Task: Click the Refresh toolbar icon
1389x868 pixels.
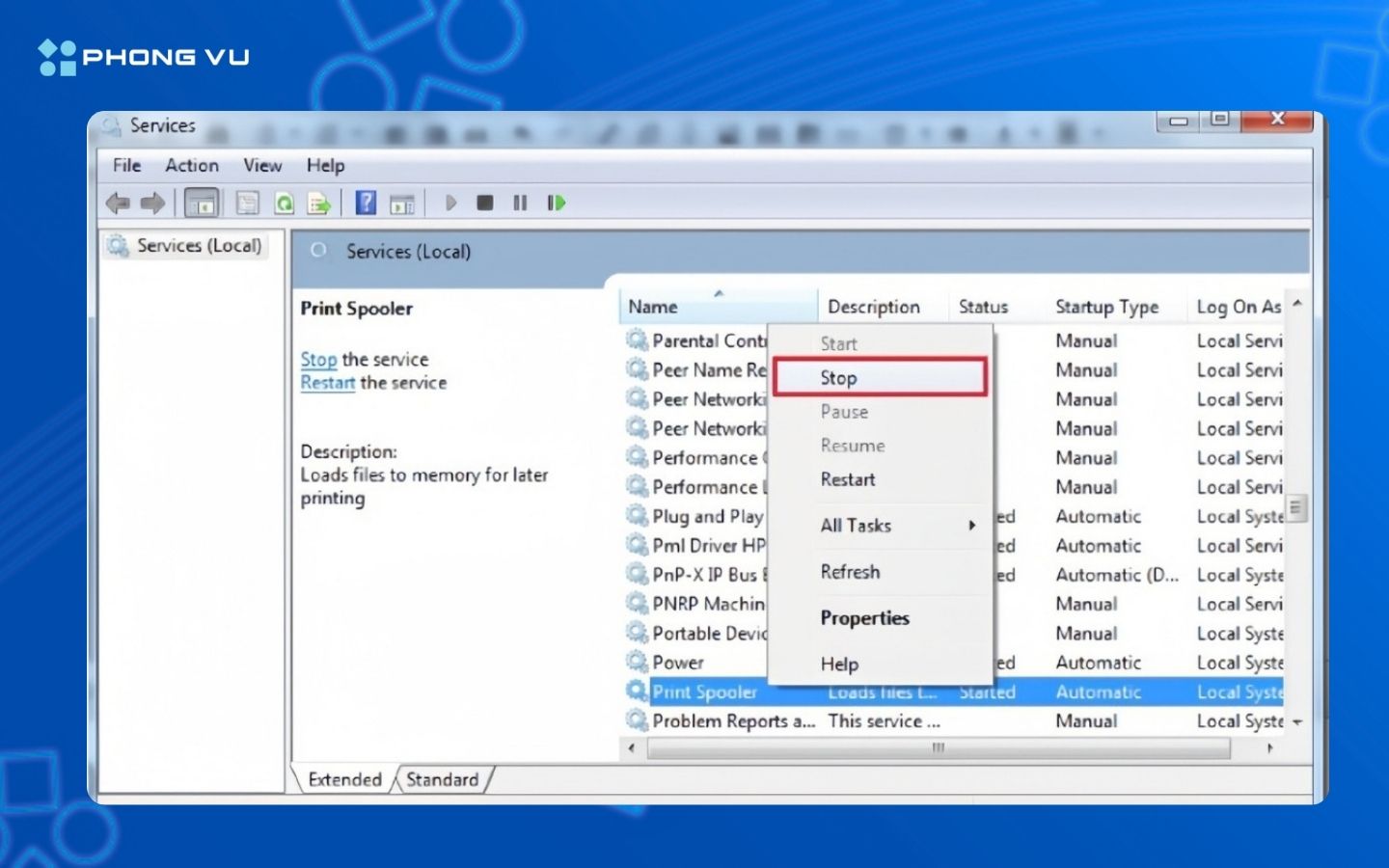Action: [x=284, y=203]
